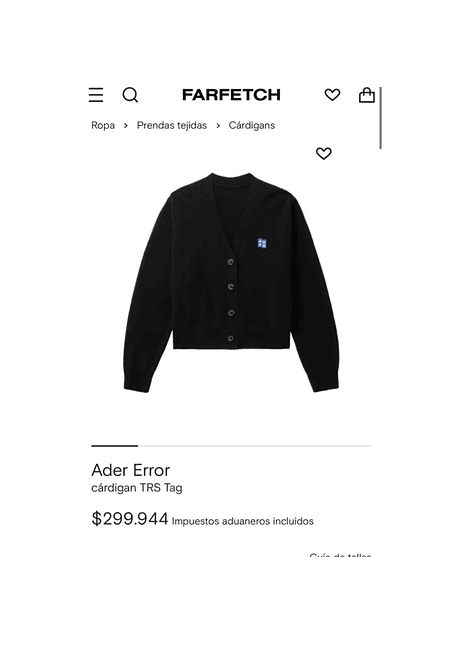Open search with the magnifying glass icon

tap(130, 95)
